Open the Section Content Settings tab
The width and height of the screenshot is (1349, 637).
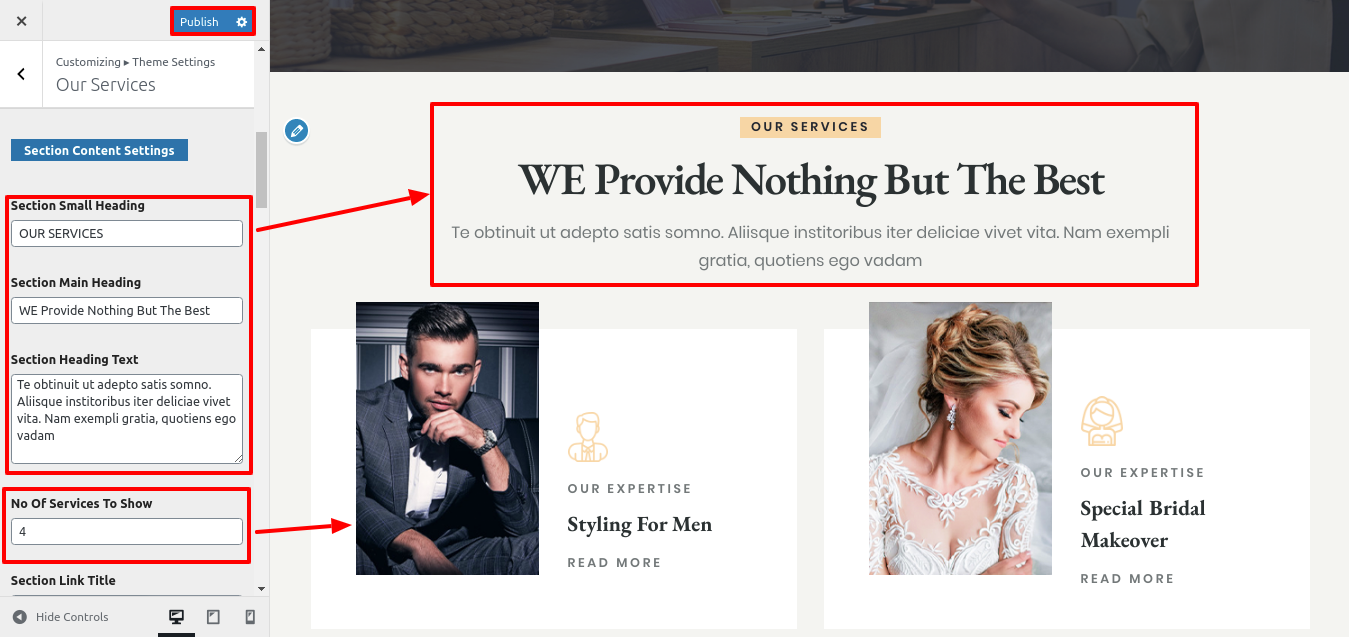coord(99,150)
